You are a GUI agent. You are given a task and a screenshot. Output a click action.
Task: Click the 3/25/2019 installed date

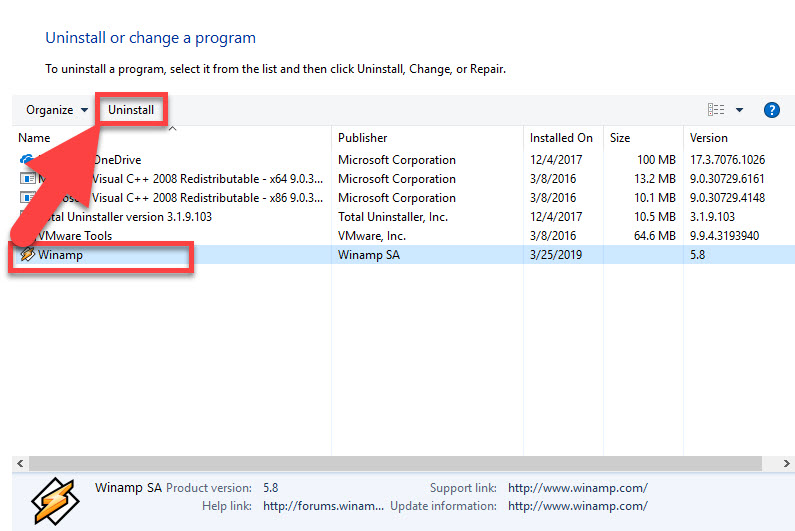[x=556, y=255]
